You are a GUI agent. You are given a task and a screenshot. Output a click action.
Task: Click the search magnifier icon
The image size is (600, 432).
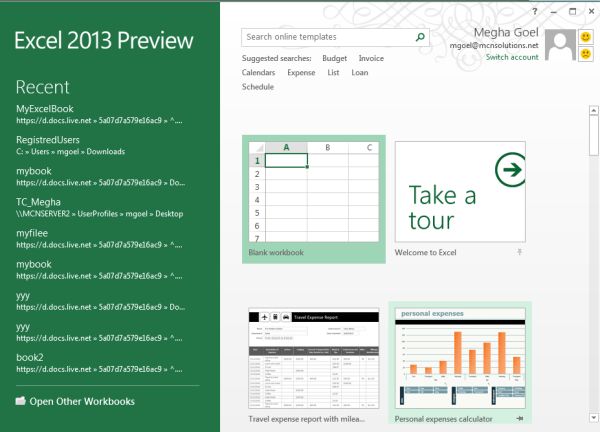(420, 37)
